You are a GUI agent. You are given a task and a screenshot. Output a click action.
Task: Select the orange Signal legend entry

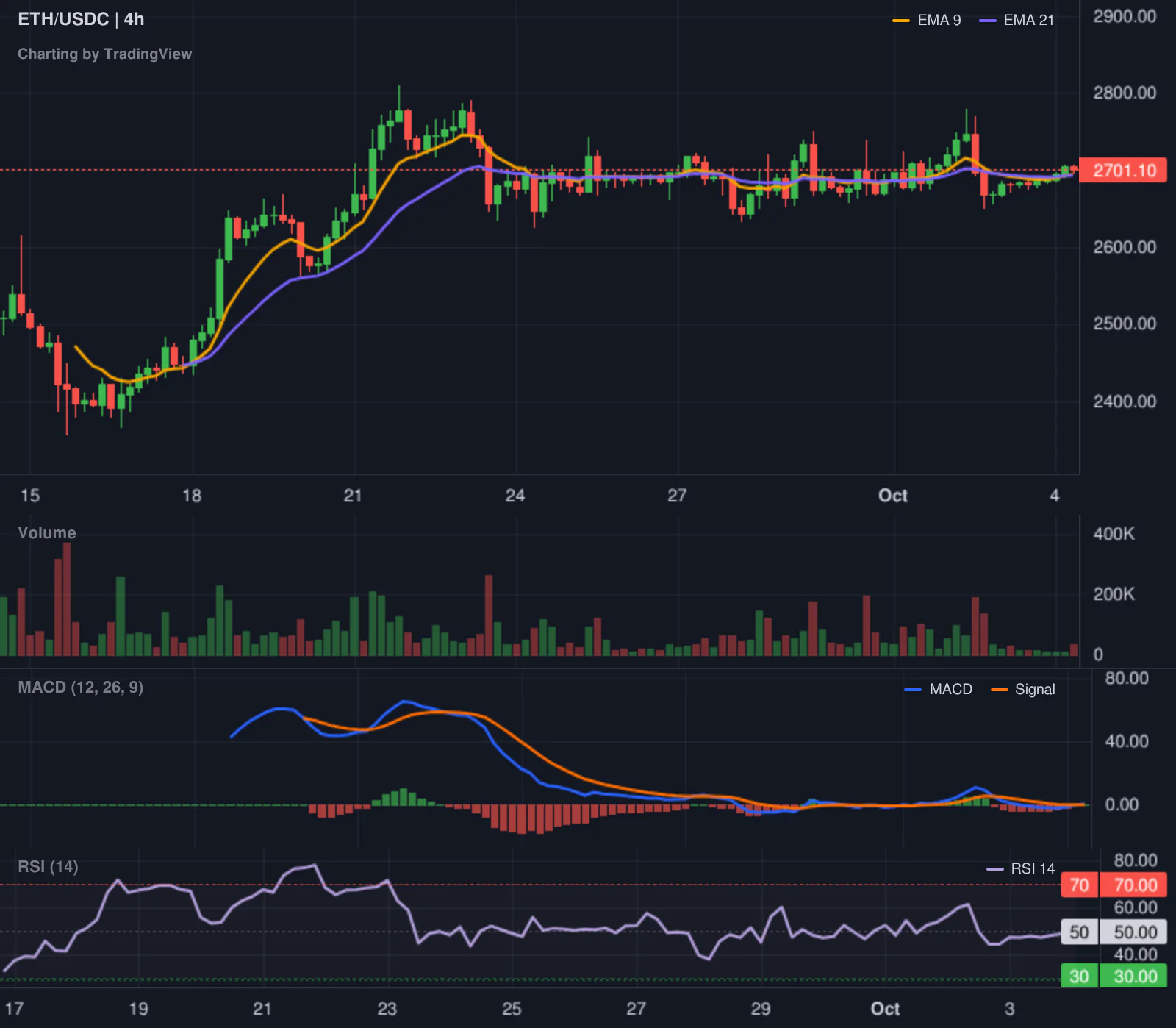[1023, 689]
